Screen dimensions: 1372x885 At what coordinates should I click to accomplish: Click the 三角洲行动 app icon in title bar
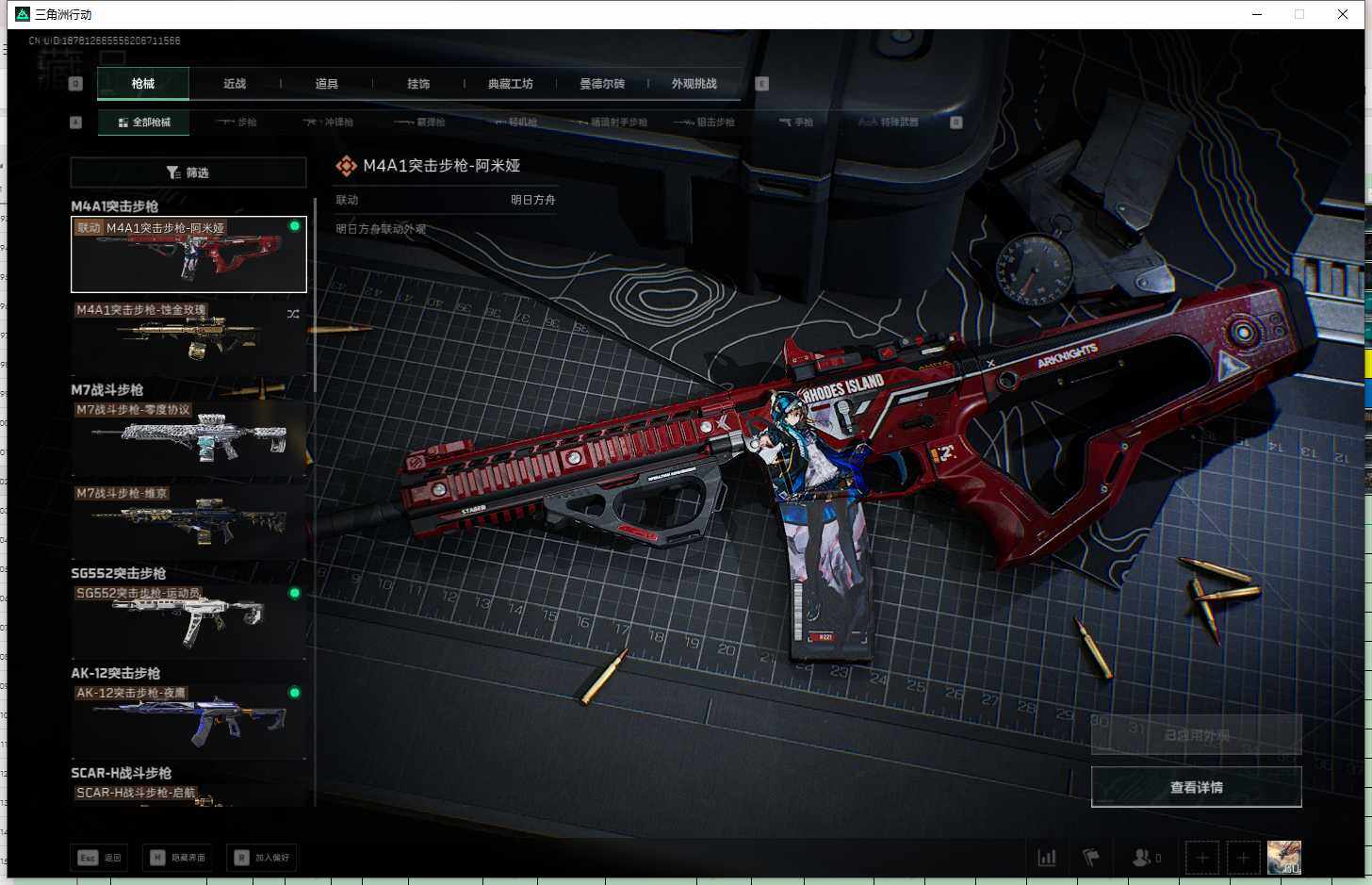pyautogui.click(x=23, y=14)
